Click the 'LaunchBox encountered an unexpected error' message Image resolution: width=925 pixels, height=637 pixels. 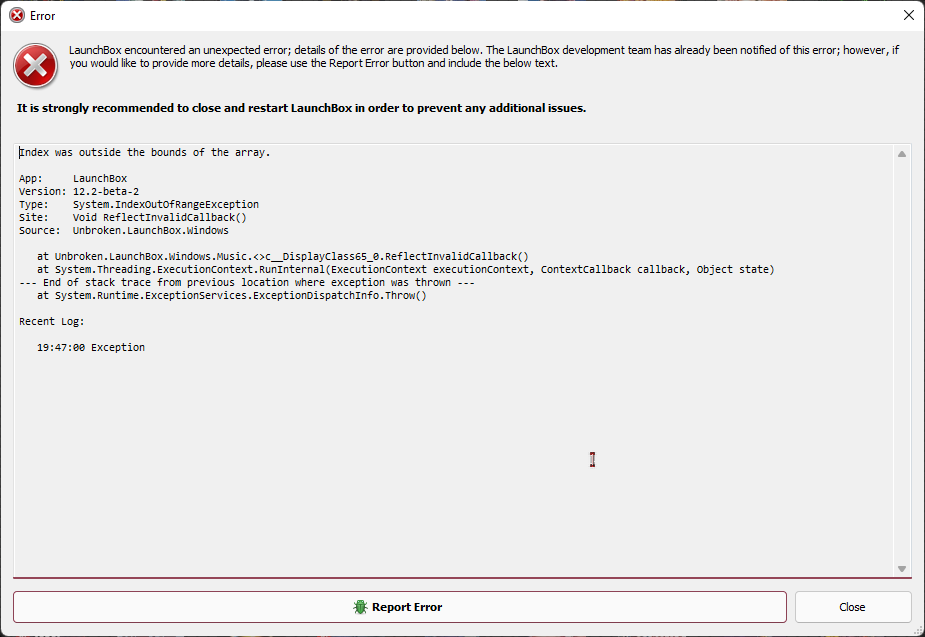pyautogui.click(x=484, y=57)
